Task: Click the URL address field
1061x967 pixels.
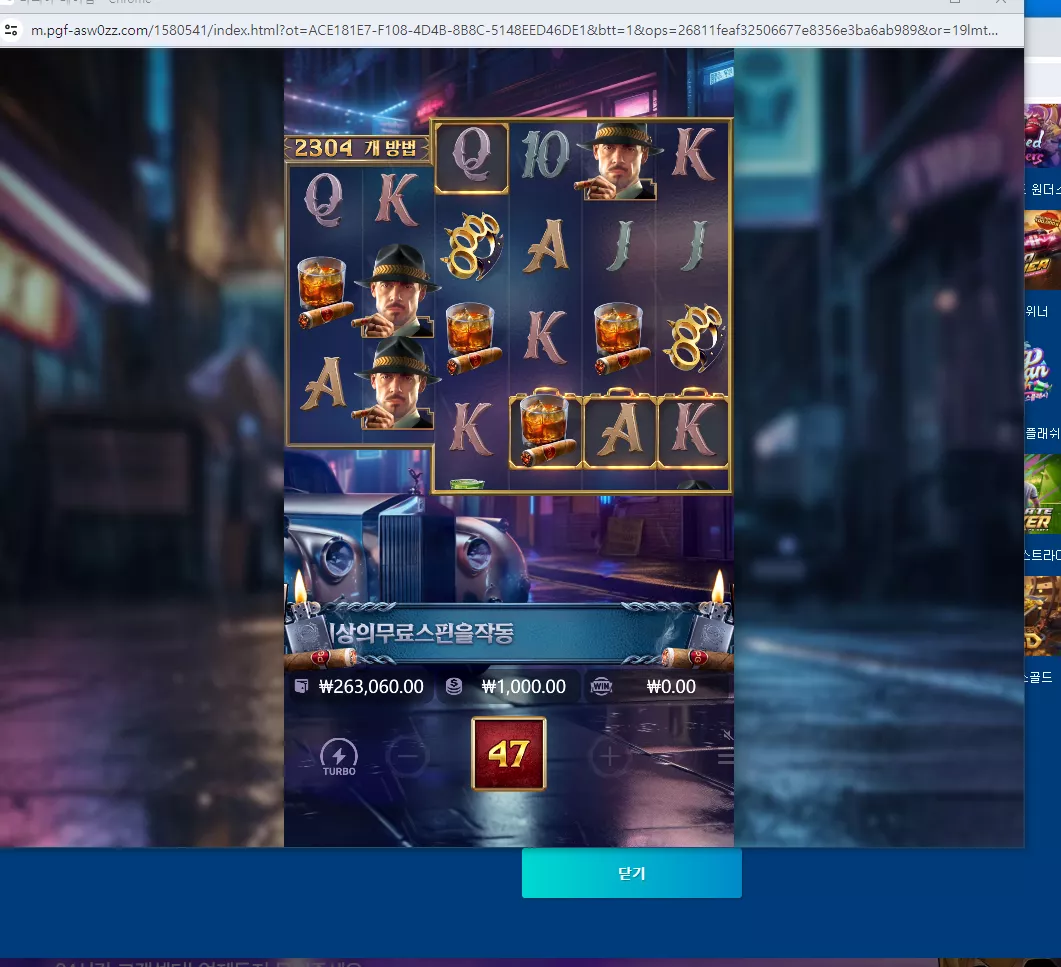Action: 514,30
